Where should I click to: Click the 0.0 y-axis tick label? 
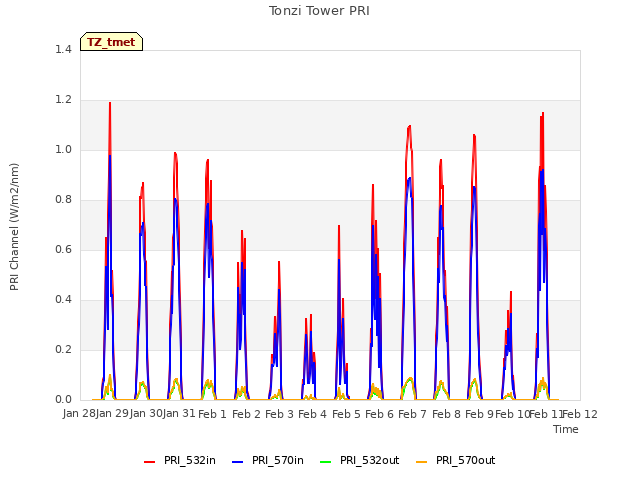coord(63,400)
